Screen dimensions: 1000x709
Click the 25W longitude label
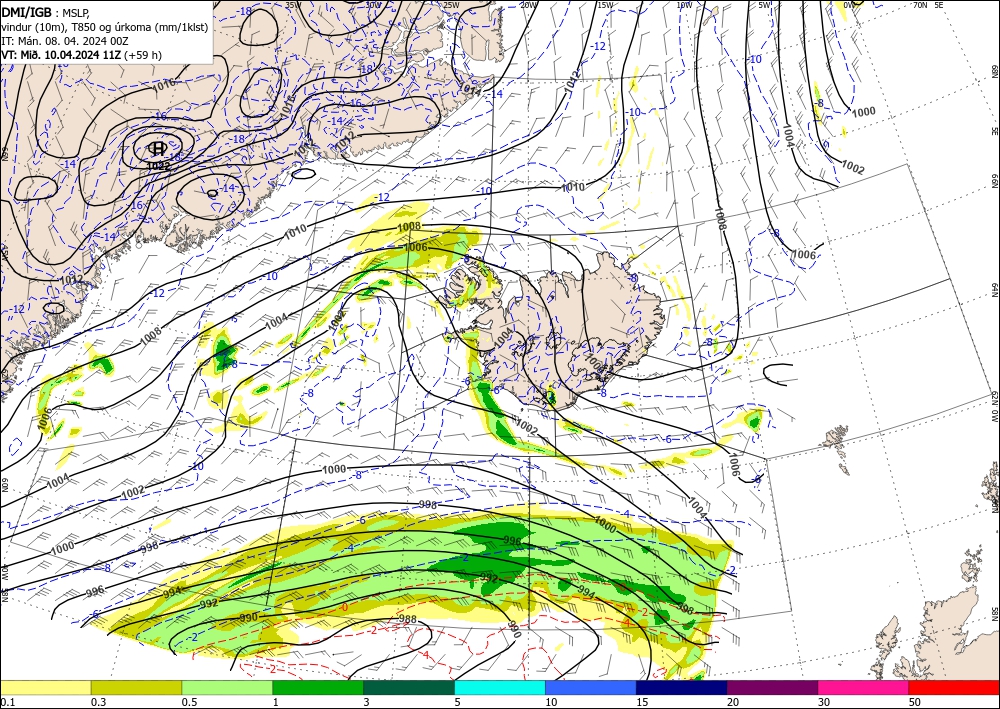coord(451,5)
